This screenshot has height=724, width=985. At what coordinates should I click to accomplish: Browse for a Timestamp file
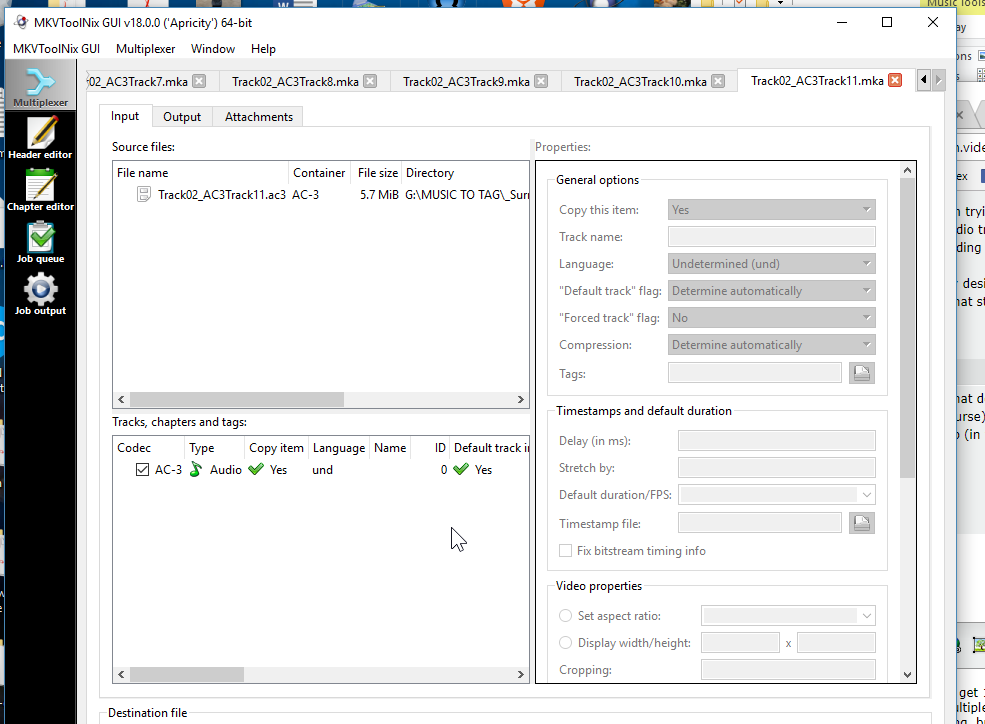(862, 523)
